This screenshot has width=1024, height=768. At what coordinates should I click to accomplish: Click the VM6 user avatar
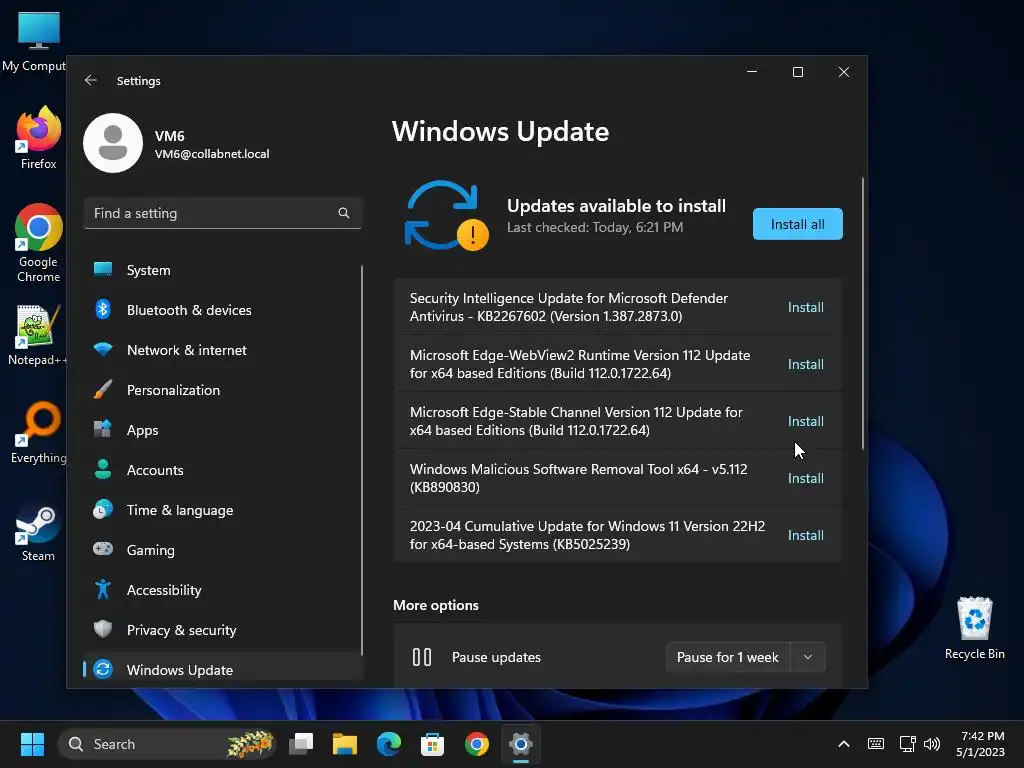pos(113,143)
